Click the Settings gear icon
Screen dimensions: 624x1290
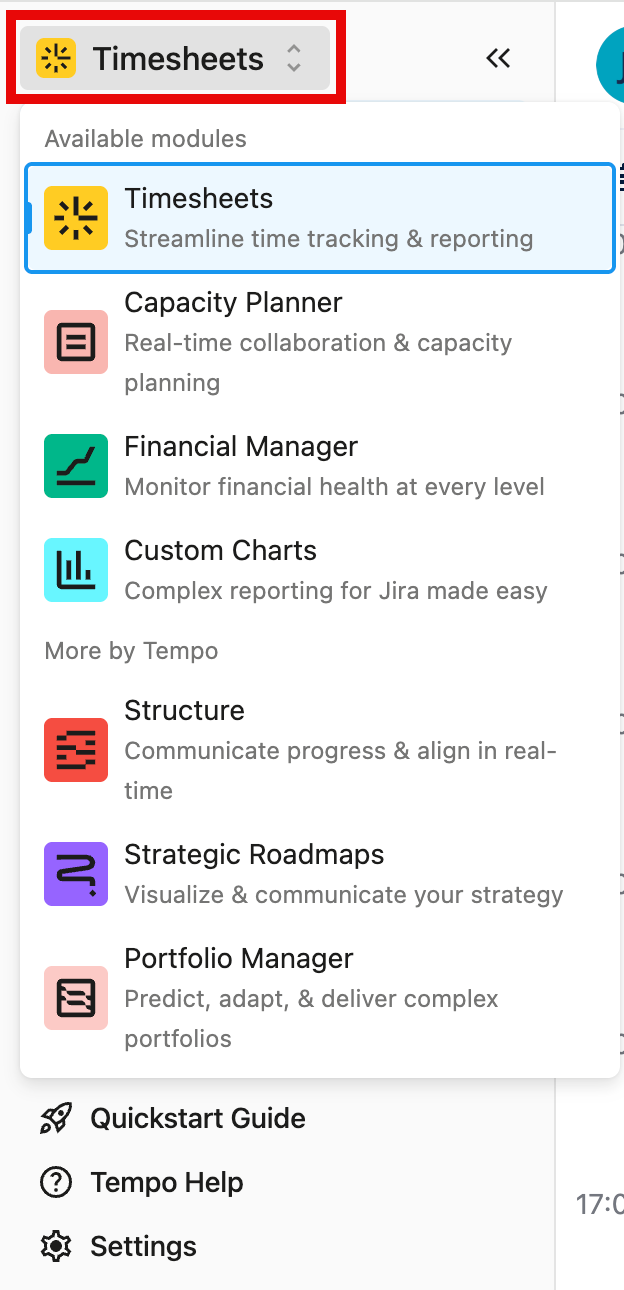[56, 1246]
